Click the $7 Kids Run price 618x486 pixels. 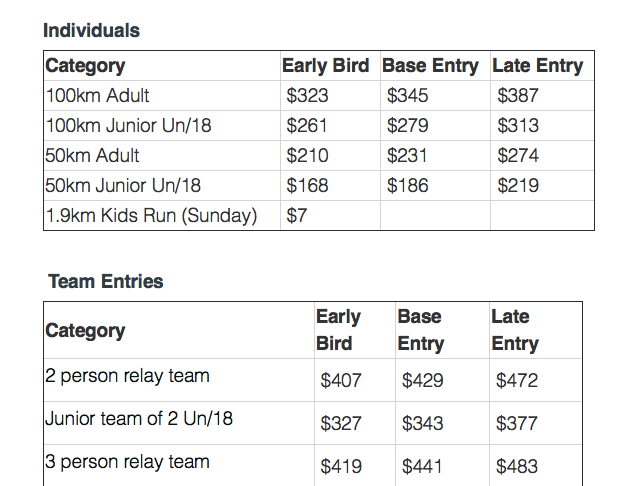(x=296, y=216)
